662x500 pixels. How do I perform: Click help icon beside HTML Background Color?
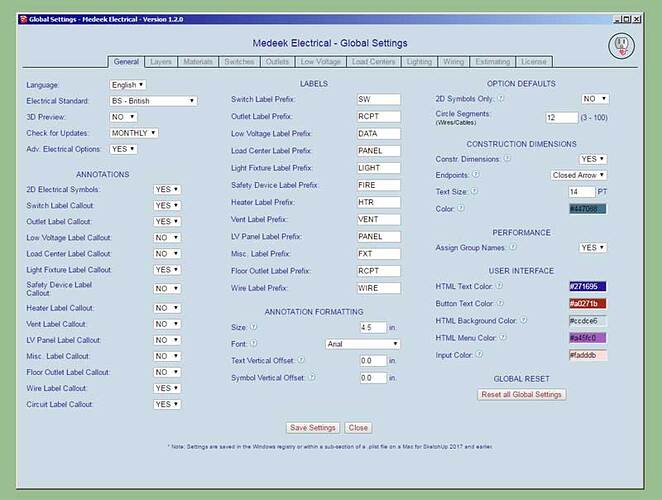(524, 320)
